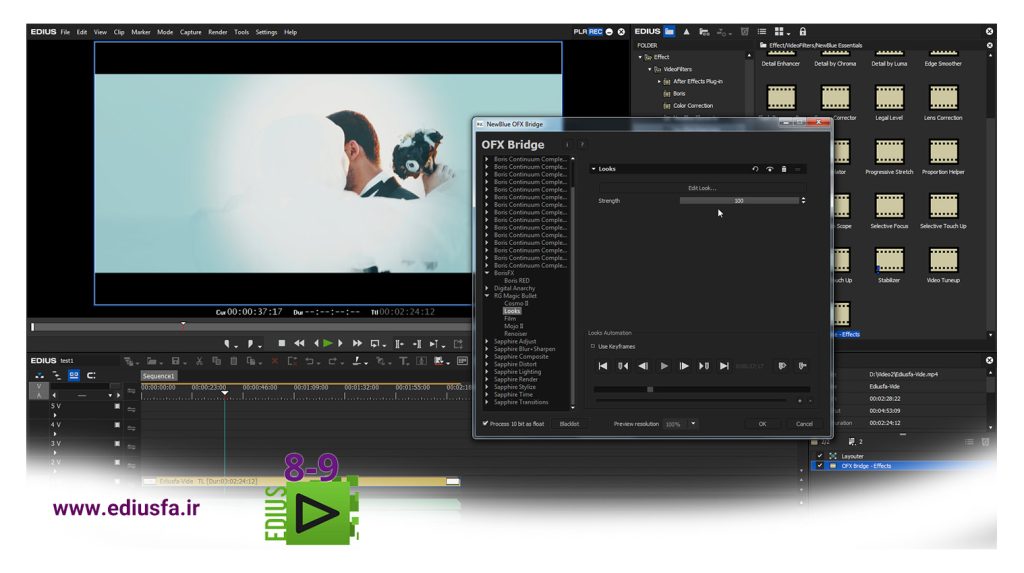This screenshot has height=573, width=1024.
Task: Click the Copy icon in timeline toolbar
Action: click(216, 361)
